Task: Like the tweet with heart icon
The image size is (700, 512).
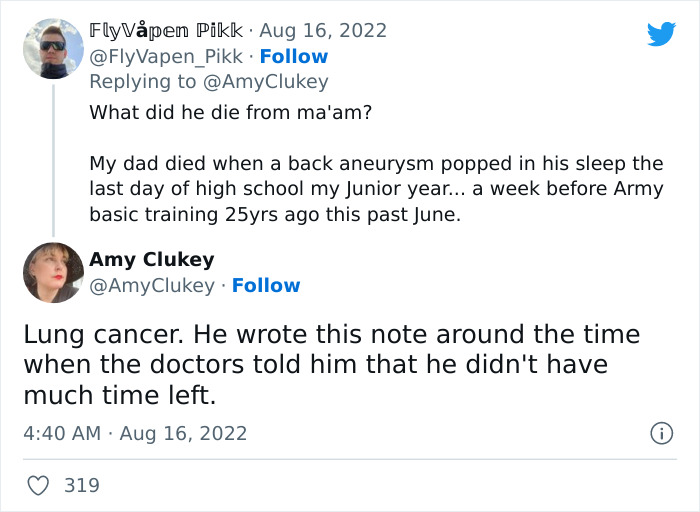Action: pos(38,485)
